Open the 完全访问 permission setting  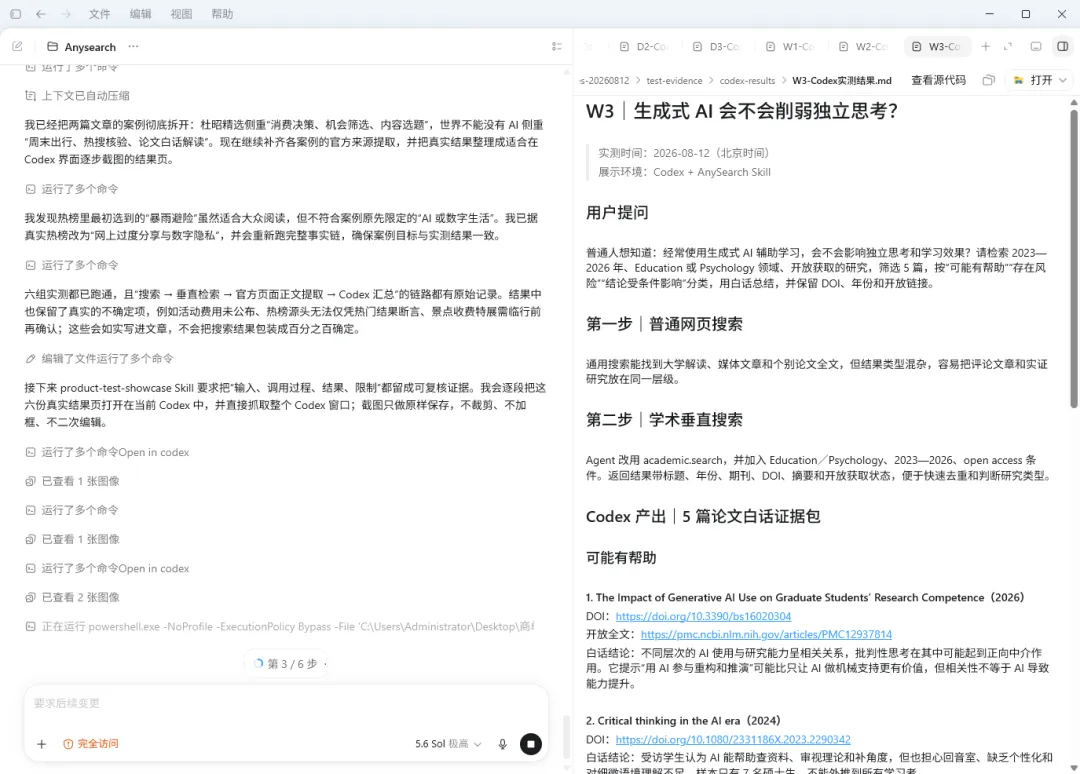pos(91,744)
